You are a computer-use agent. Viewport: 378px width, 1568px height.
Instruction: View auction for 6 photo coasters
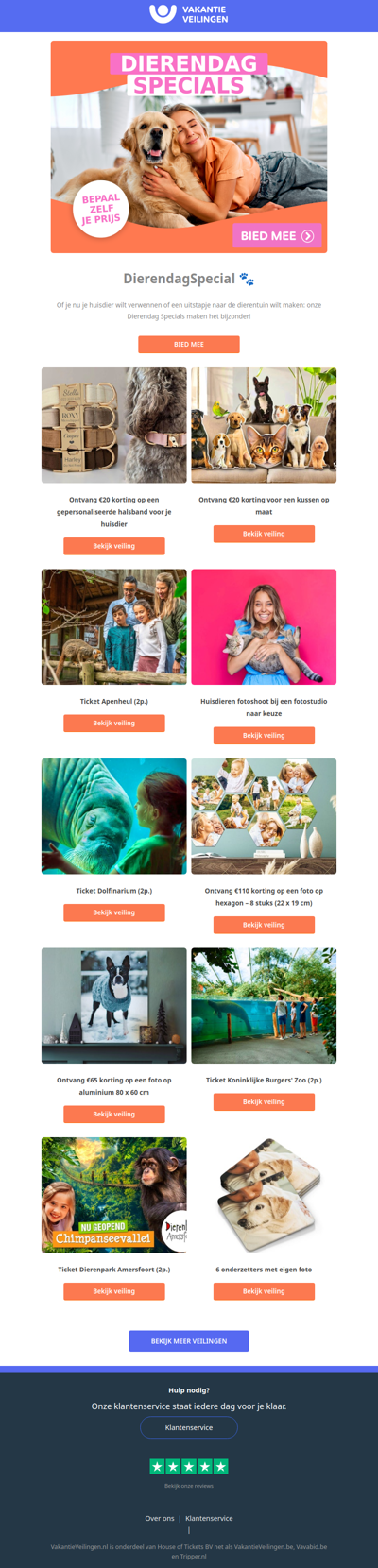click(264, 1291)
